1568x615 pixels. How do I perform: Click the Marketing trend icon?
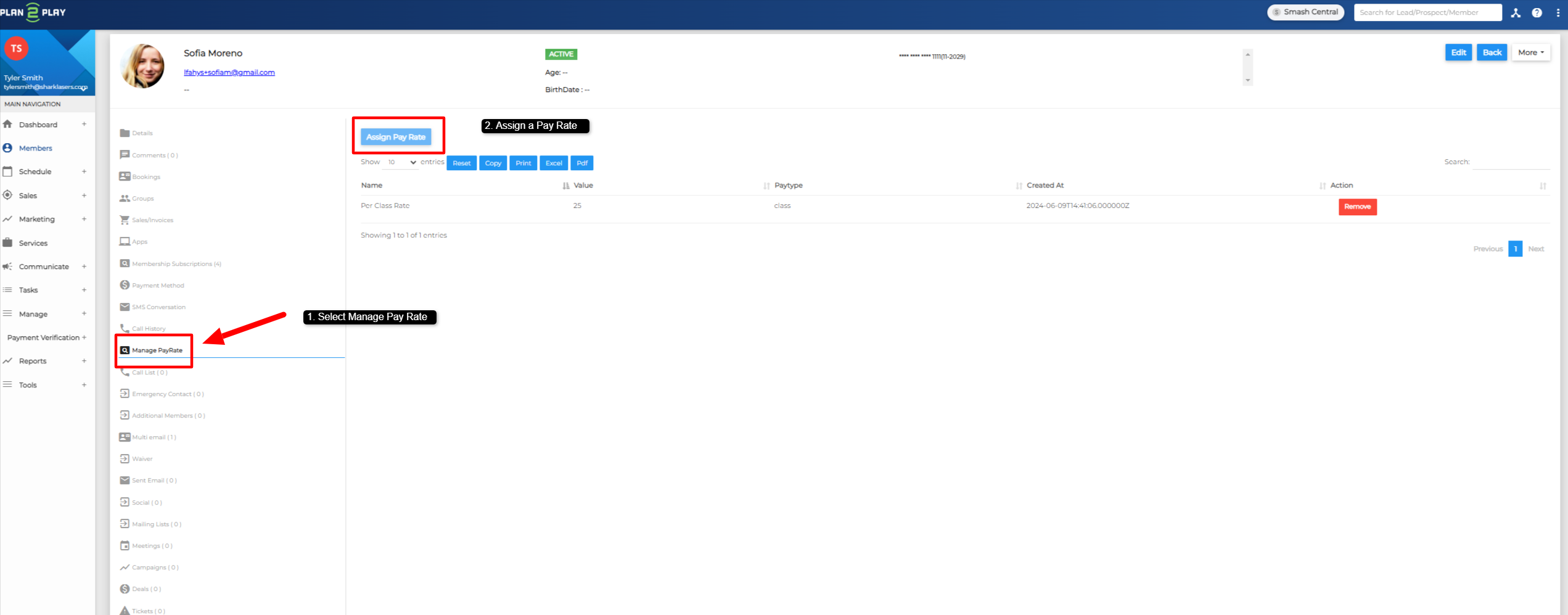(7, 219)
